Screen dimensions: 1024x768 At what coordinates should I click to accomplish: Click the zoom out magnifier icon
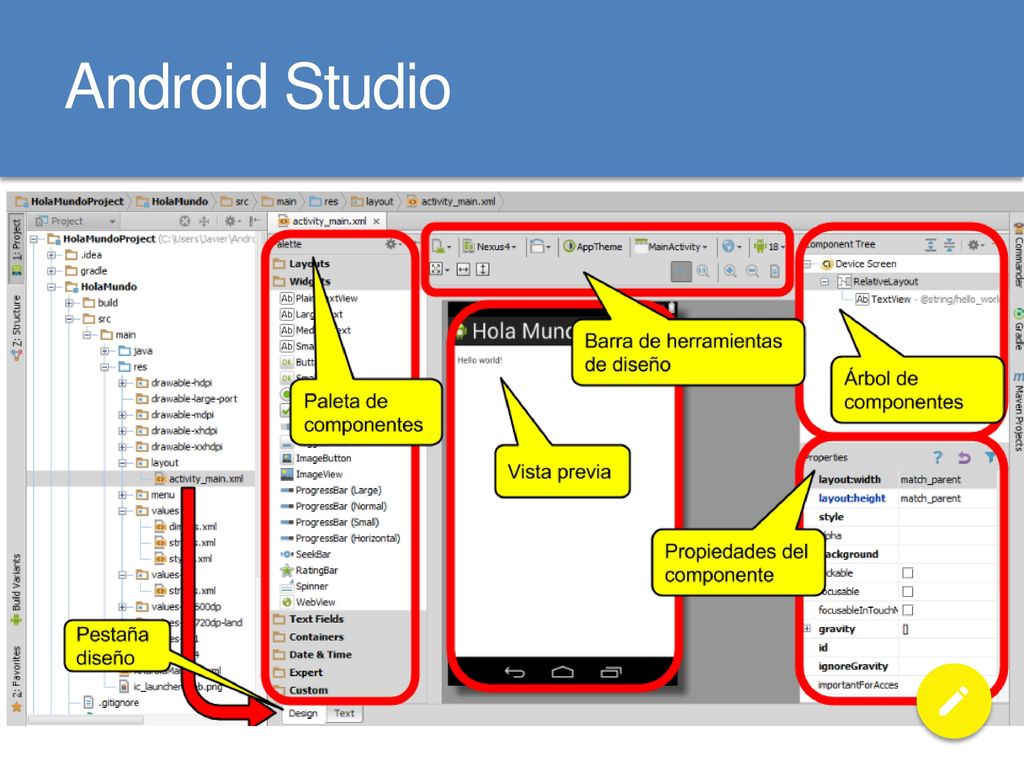pyautogui.click(x=752, y=271)
